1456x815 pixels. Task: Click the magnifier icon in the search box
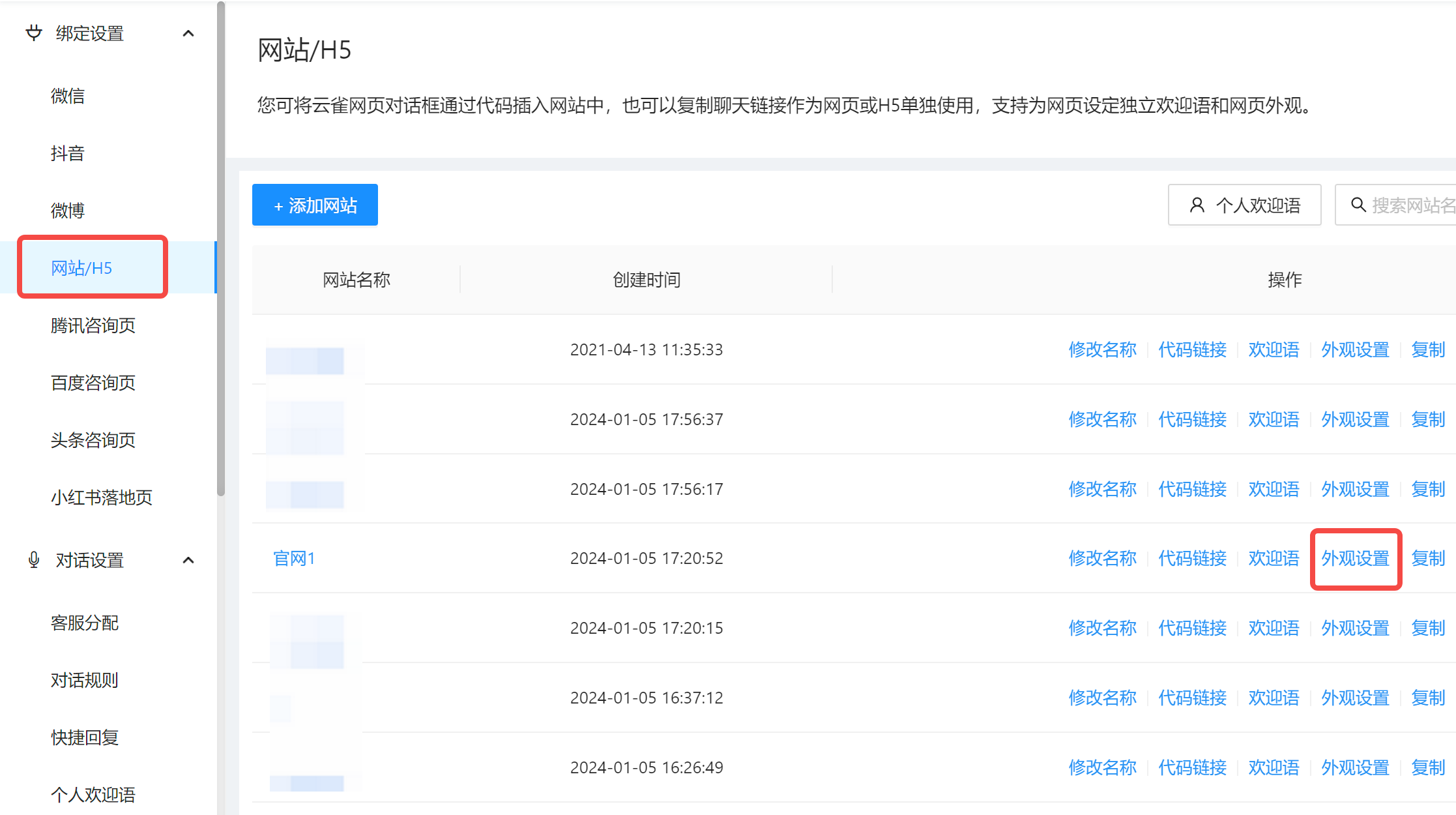[1360, 204]
